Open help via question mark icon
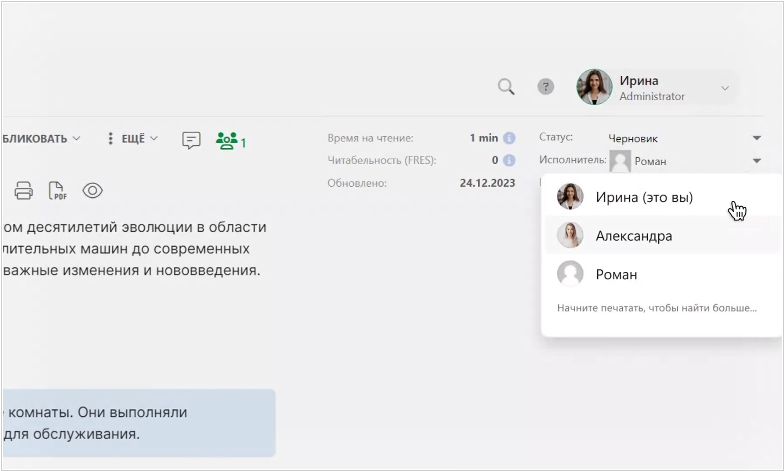 545,87
